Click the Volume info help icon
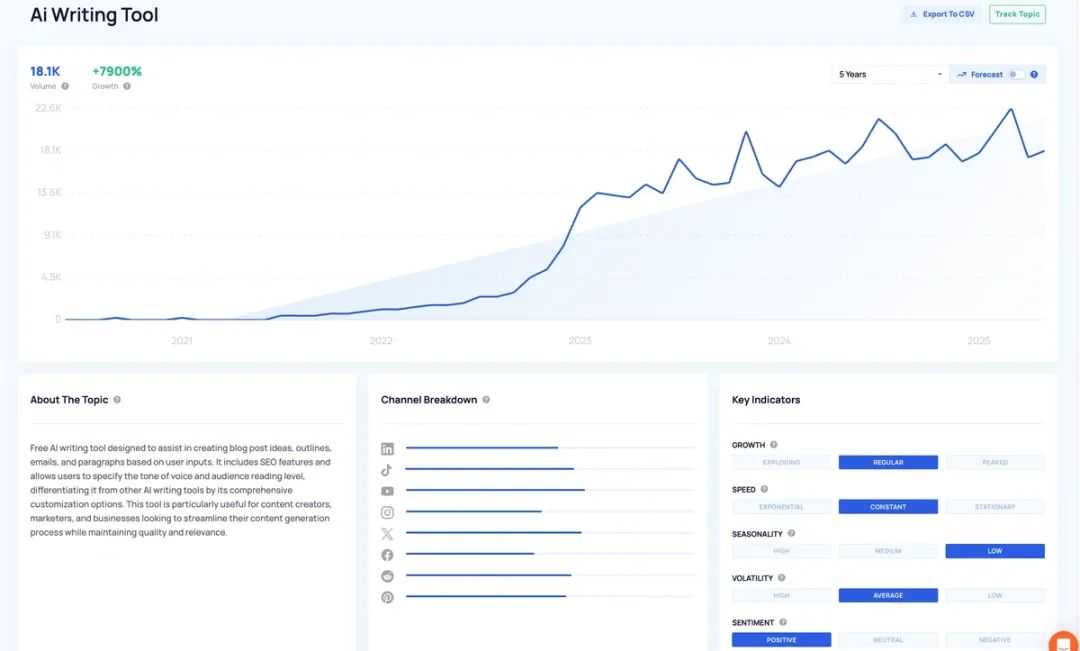Viewport: 1080px width, 651px height. coord(65,86)
